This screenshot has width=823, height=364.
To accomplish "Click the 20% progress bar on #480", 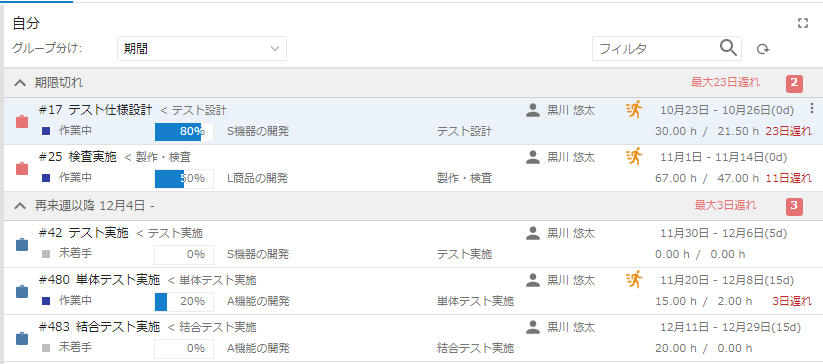I will (184, 302).
